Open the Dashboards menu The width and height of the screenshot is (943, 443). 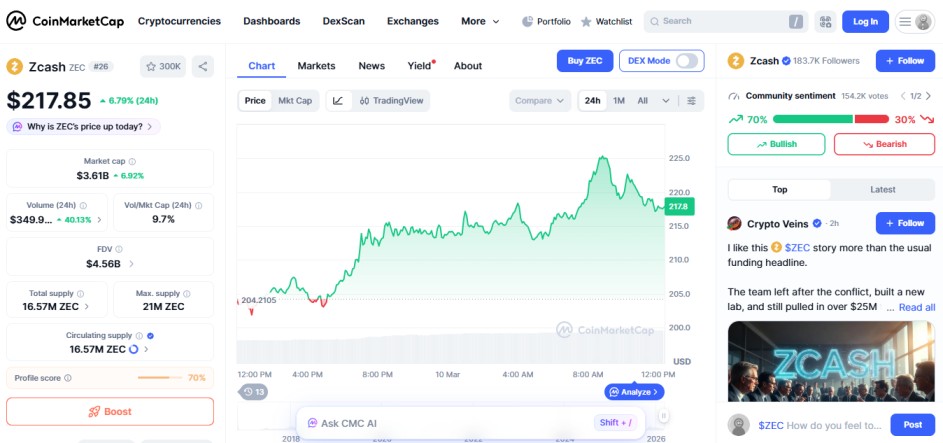tap(272, 21)
